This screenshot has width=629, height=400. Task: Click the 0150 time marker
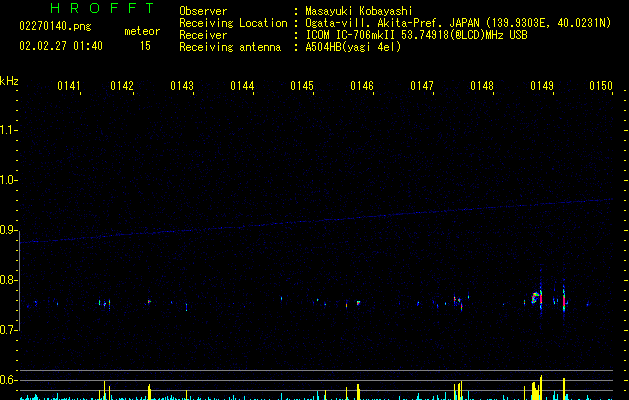pyautogui.click(x=601, y=86)
